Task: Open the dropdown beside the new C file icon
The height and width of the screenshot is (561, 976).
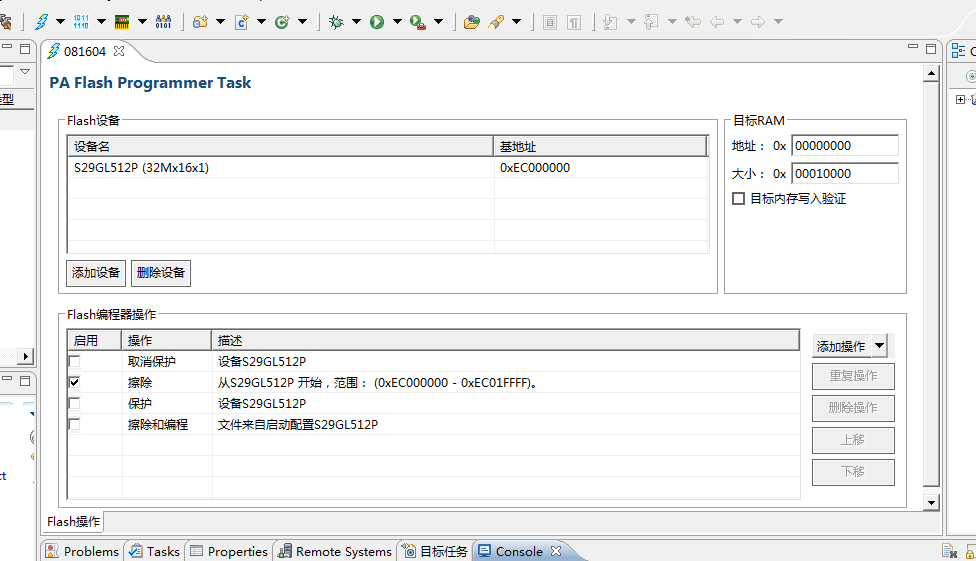Action: pos(261,21)
